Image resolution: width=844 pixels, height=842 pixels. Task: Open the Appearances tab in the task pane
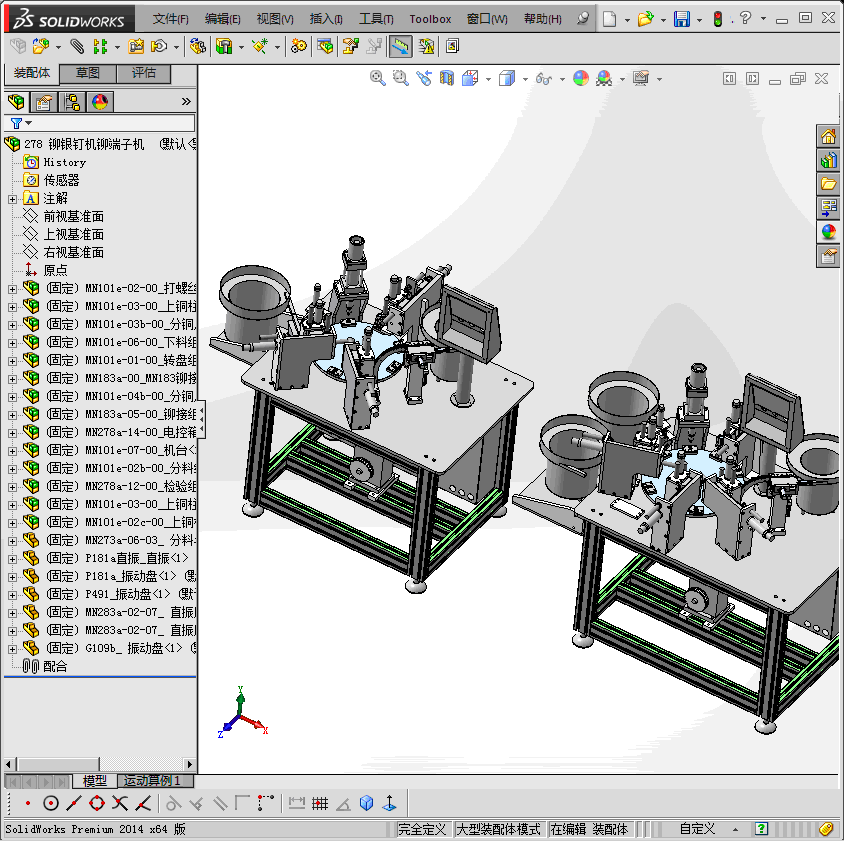[x=828, y=232]
